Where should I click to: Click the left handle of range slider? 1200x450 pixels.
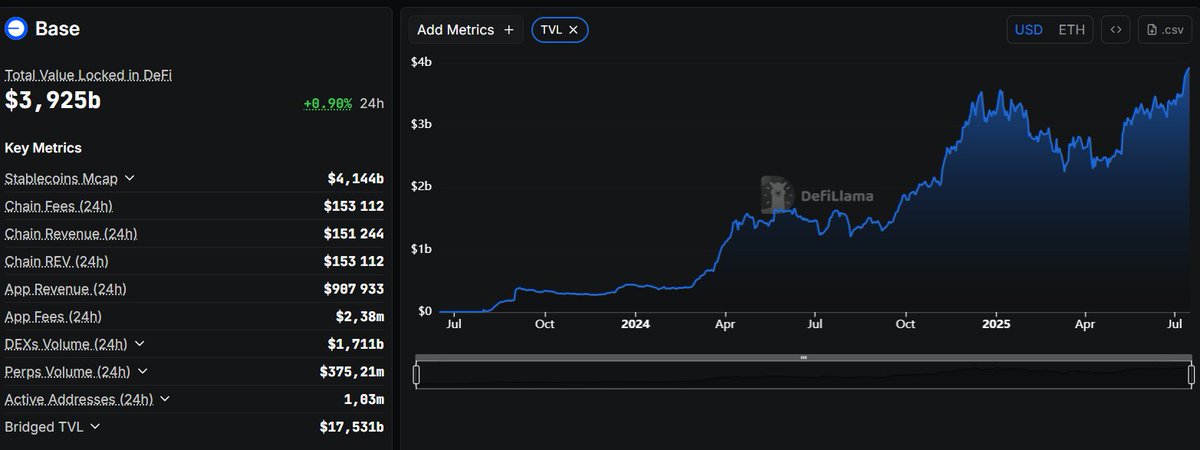click(417, 375)
